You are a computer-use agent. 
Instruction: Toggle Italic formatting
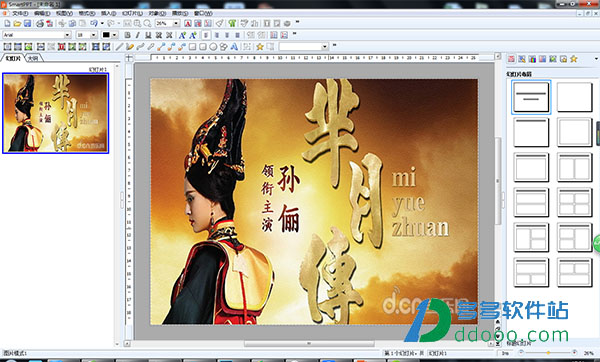tap(138, 35)
